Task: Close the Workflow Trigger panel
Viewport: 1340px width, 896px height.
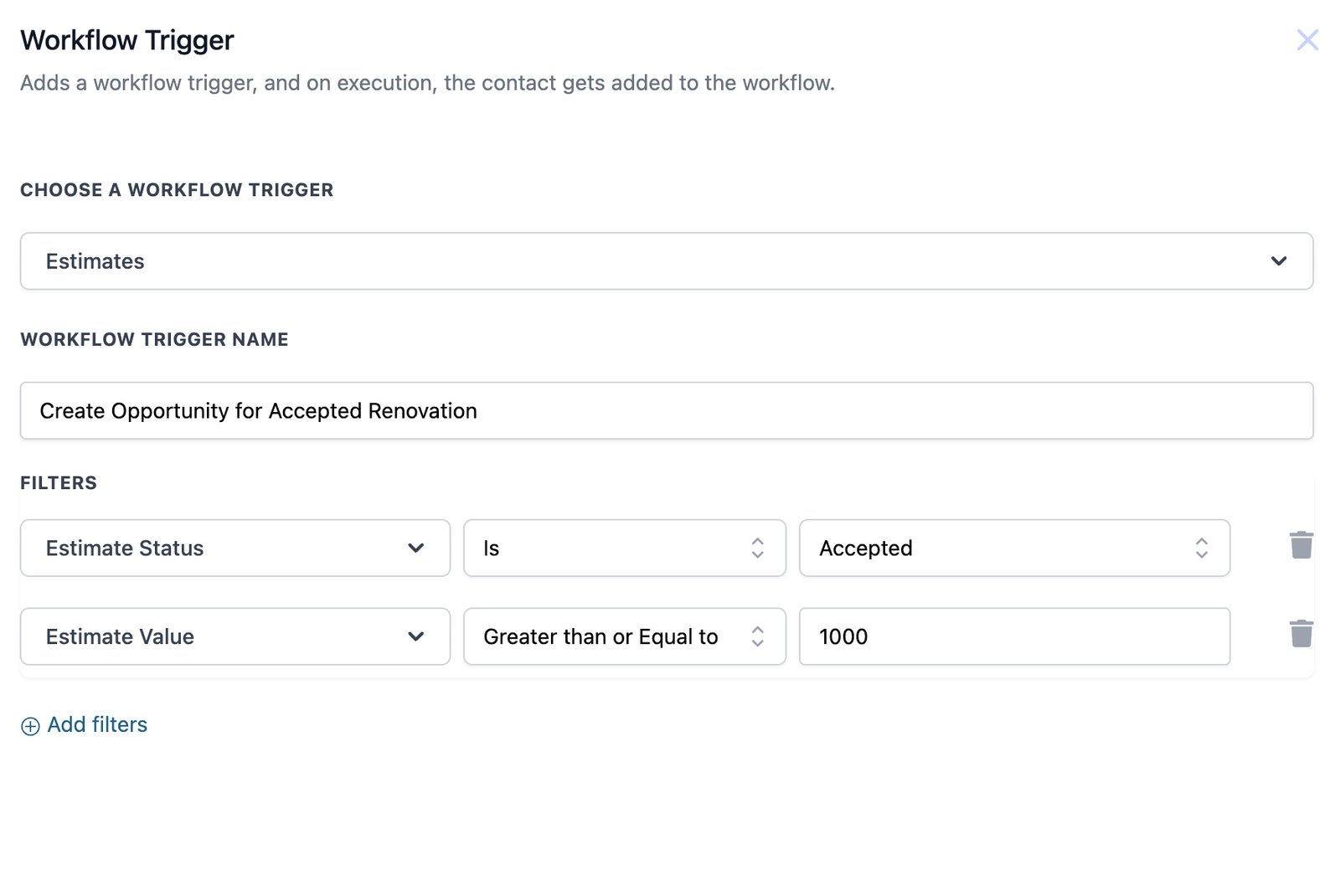Action: [1306, 39]
